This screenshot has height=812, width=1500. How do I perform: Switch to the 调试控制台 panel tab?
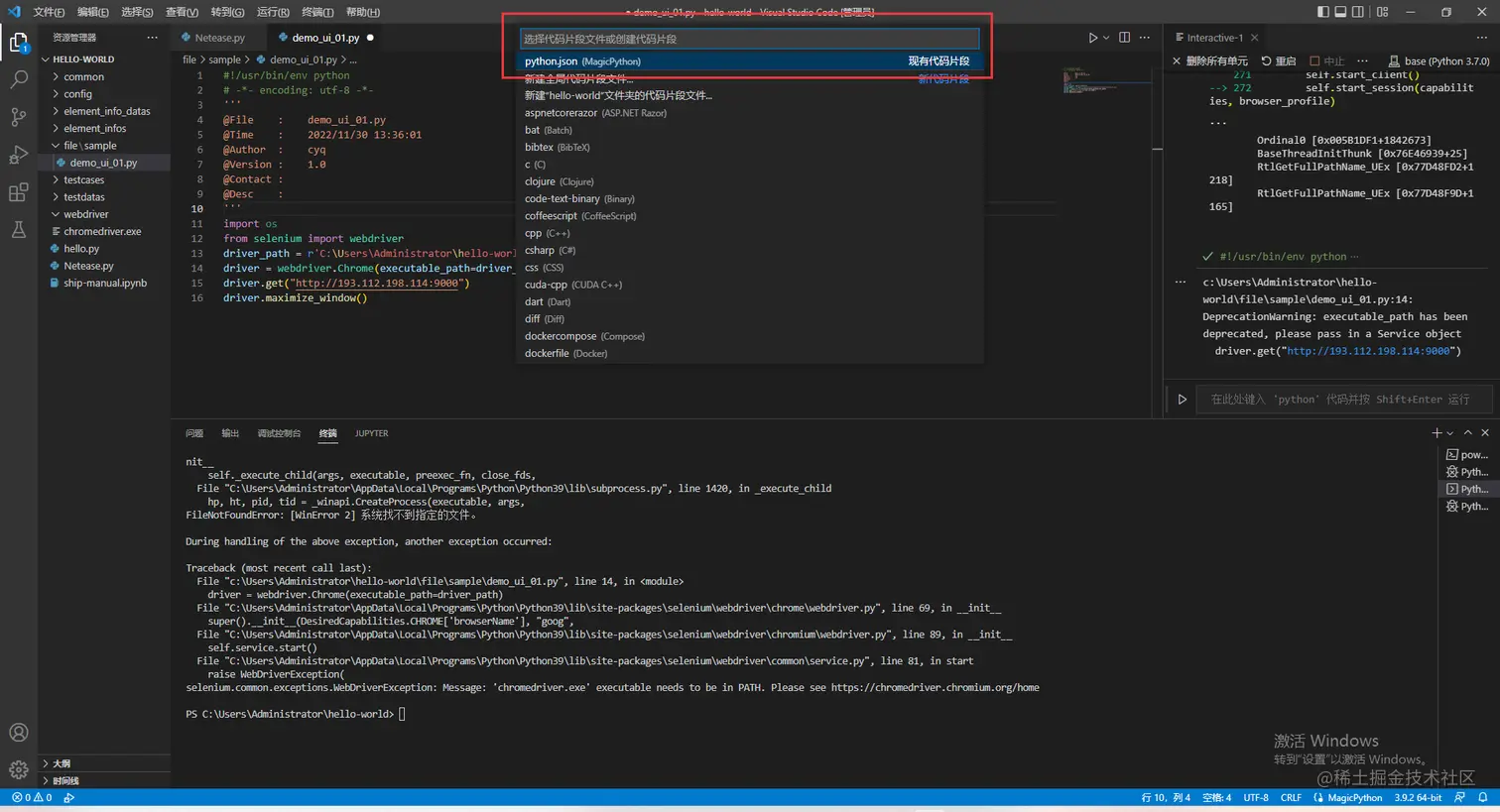point(279,433)
